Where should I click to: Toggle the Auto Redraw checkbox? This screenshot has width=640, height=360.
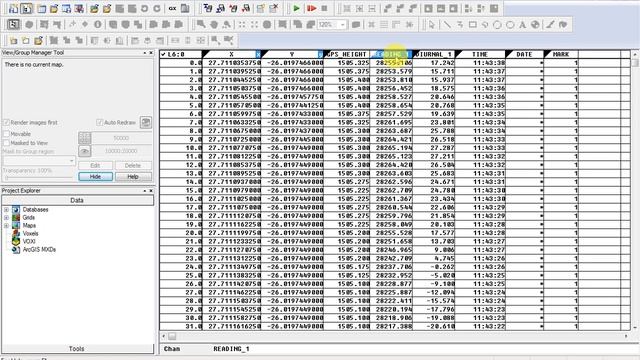click(x=99, y=122)
